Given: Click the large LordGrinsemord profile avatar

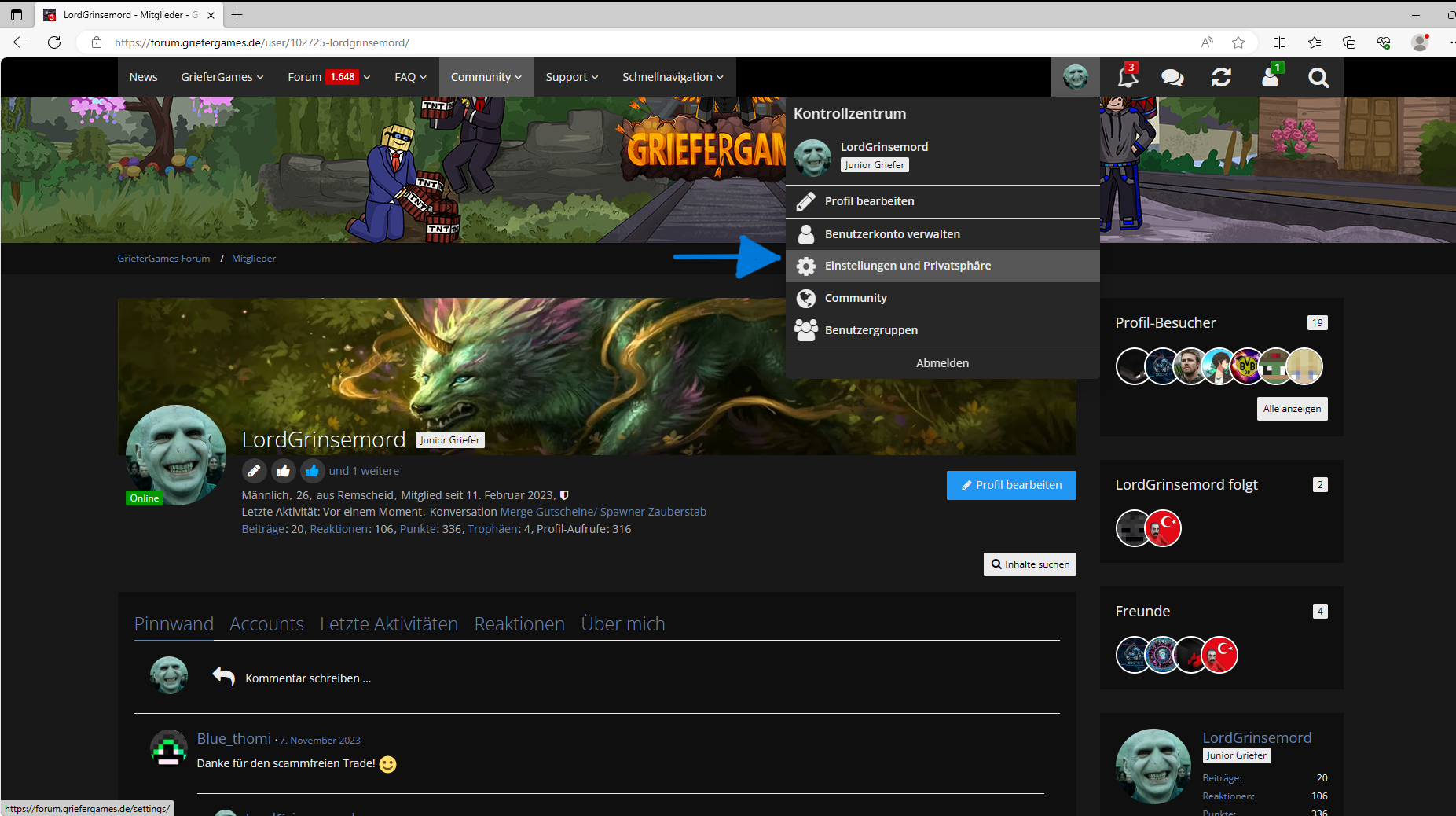Looking at the screenshot, I should click(x=176, y=455).
